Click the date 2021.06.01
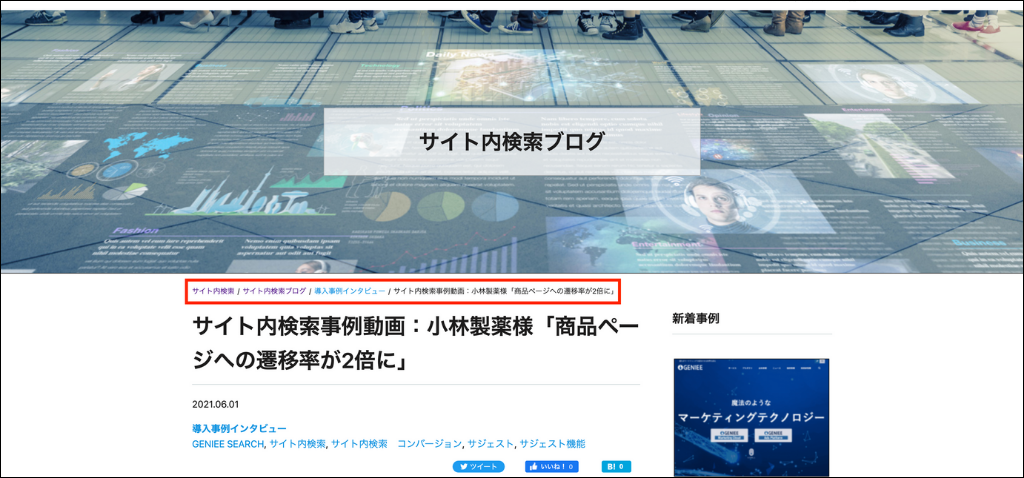1024x478 pixels. [x=216, y=405]
